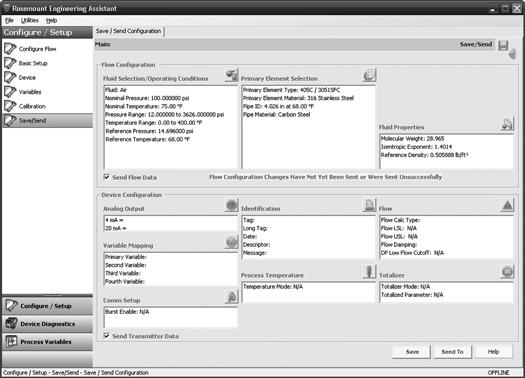The image size is (525, 378).
Task: Click the Burst Enable: N/A line
Action: tap(127, 312)
